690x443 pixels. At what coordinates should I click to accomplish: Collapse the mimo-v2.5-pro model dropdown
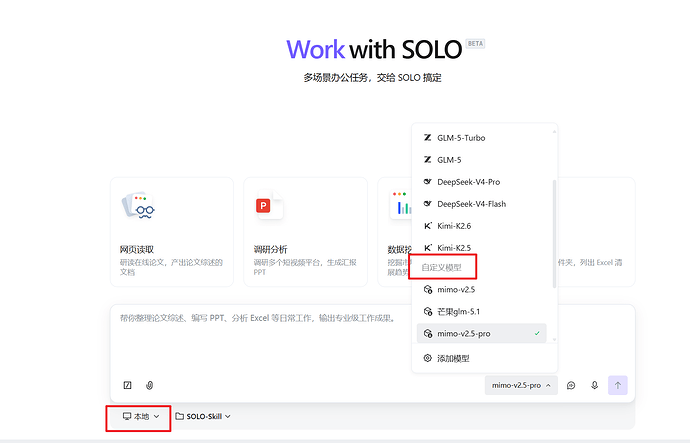point(521,385)
